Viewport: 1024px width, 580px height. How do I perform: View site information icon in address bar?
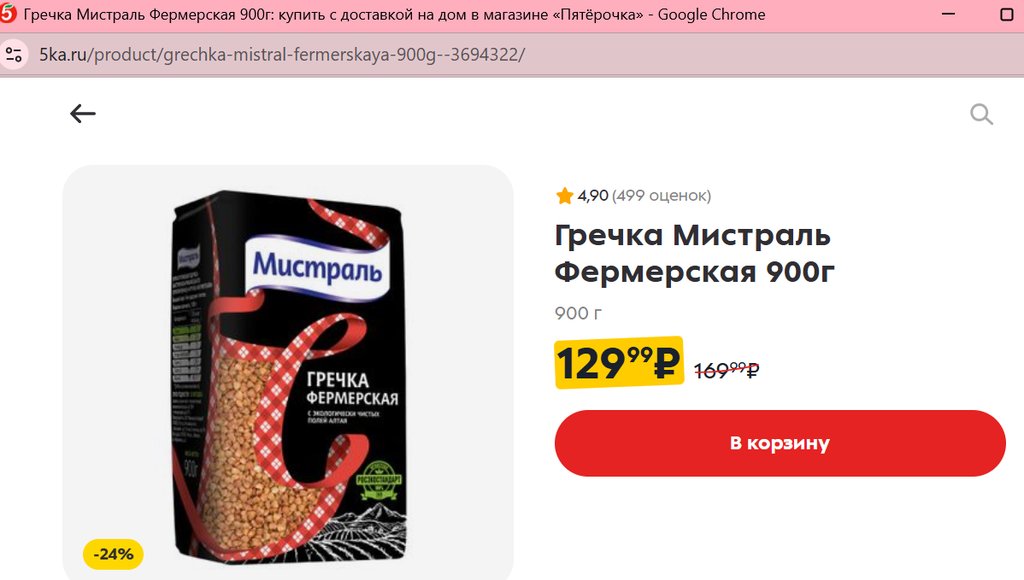tap(14, 54)
